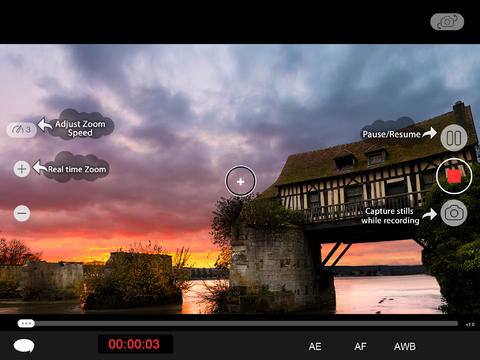
Task: Open the speech bubble help icon
Action: (24, 346)
